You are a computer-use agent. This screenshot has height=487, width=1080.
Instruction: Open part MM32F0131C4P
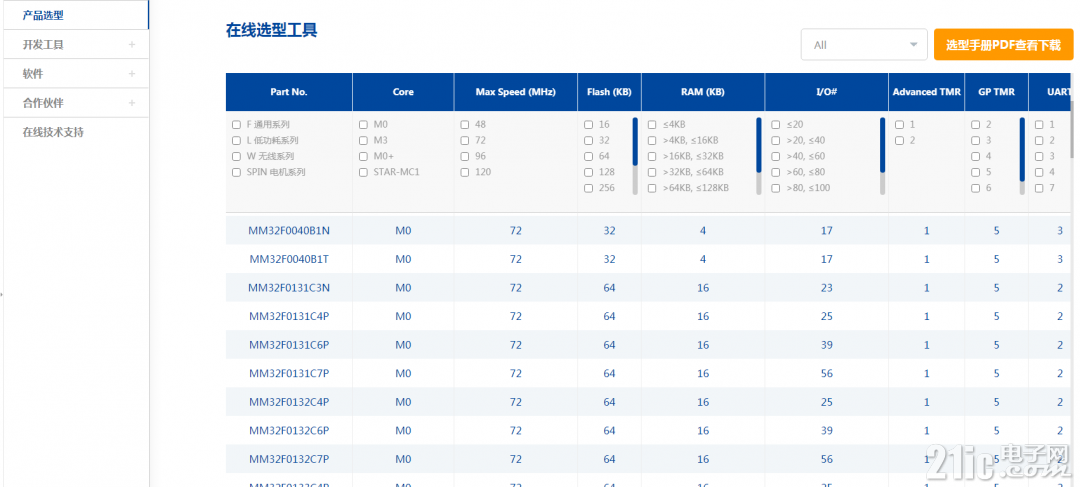(x=289, y=316)
